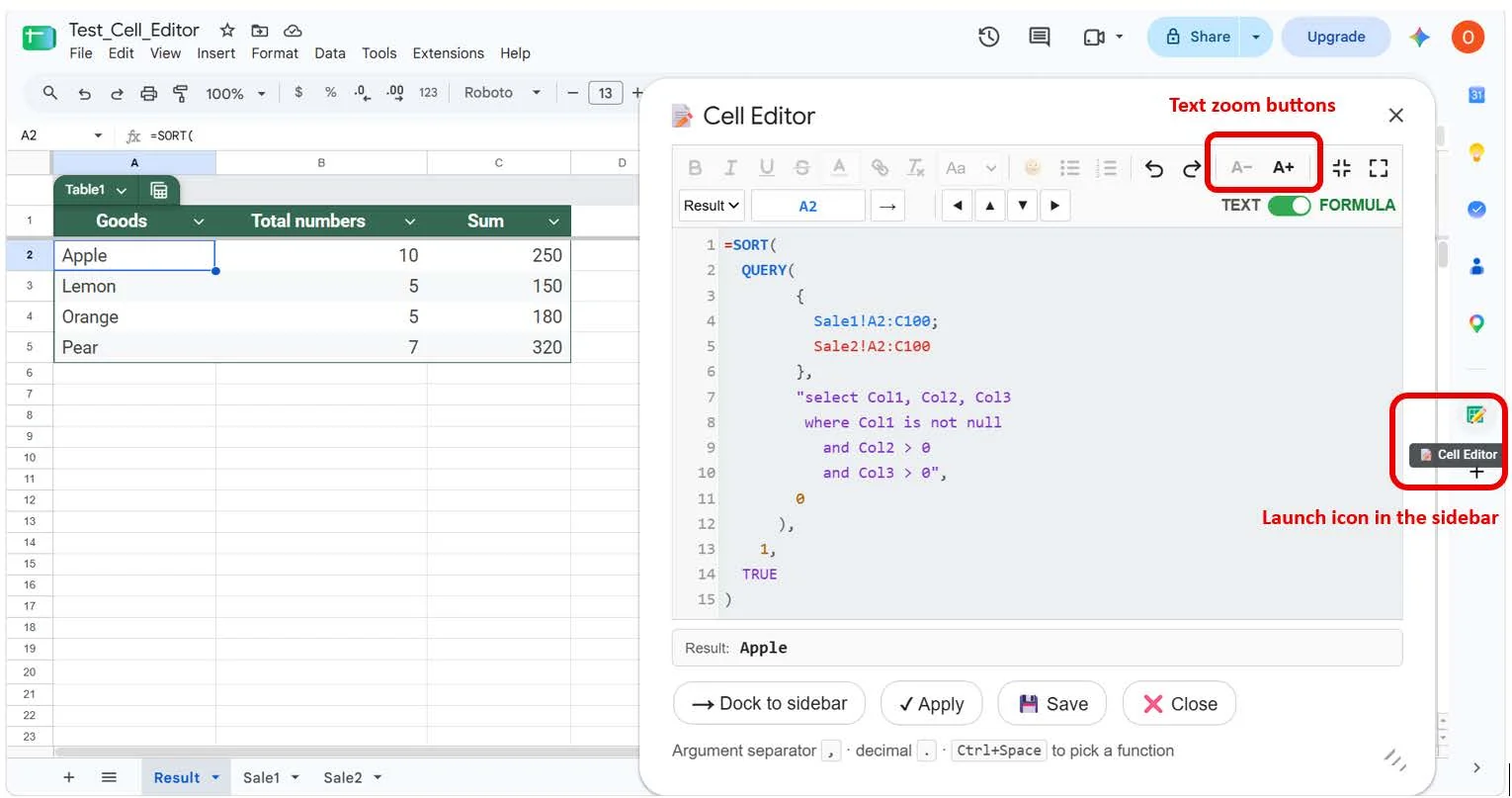Viewport: 1512px width, 798px height.
Task: Open Google Maps in side panel
Action: (x=1476, y=322)
